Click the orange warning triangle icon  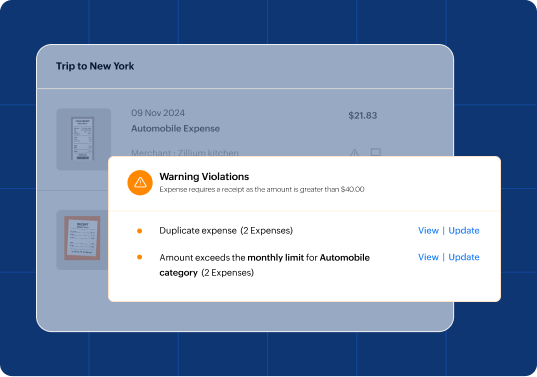(x=140, y=183)
